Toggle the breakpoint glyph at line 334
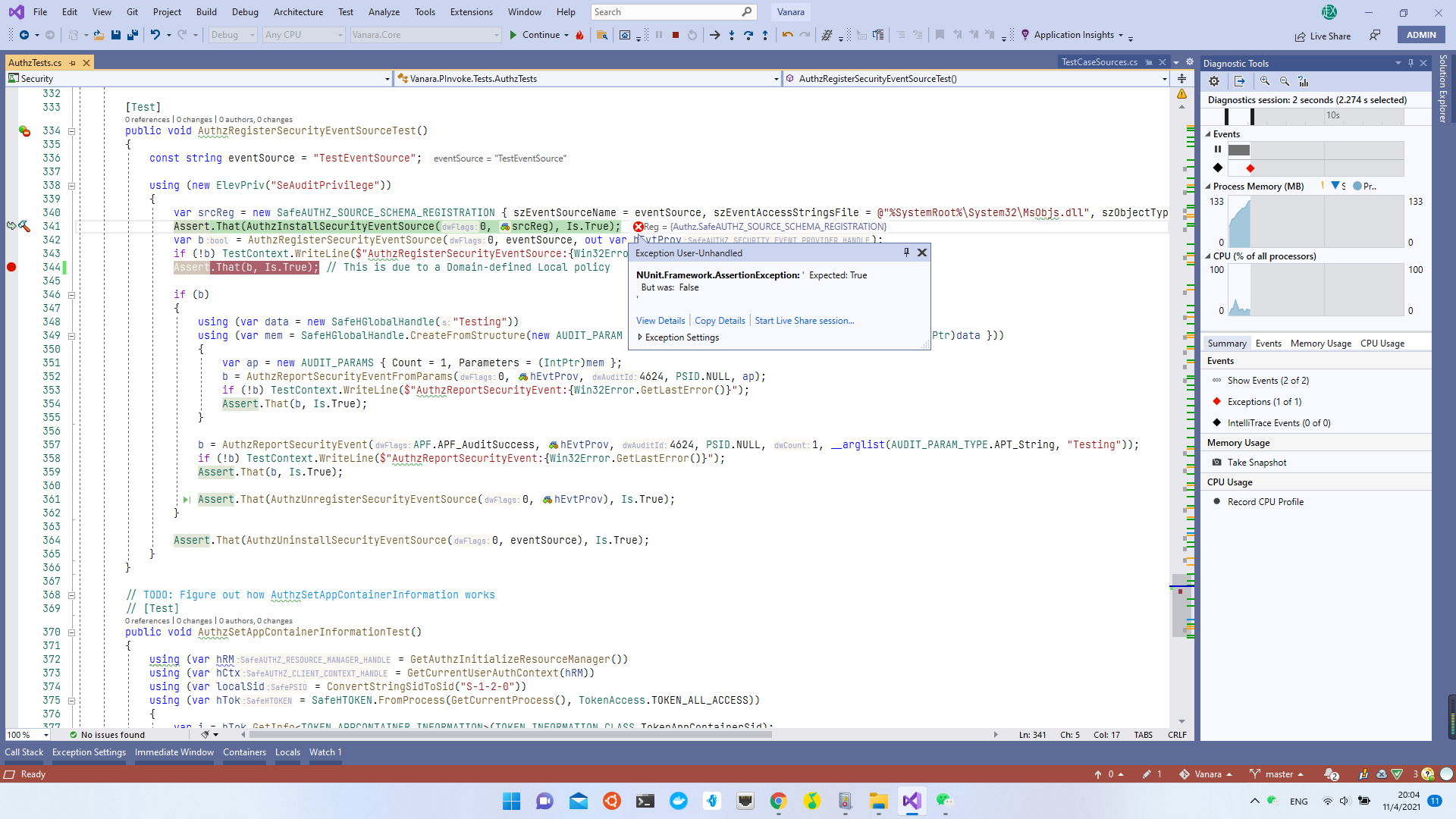 pyautogui.click(x=24, y=131)
